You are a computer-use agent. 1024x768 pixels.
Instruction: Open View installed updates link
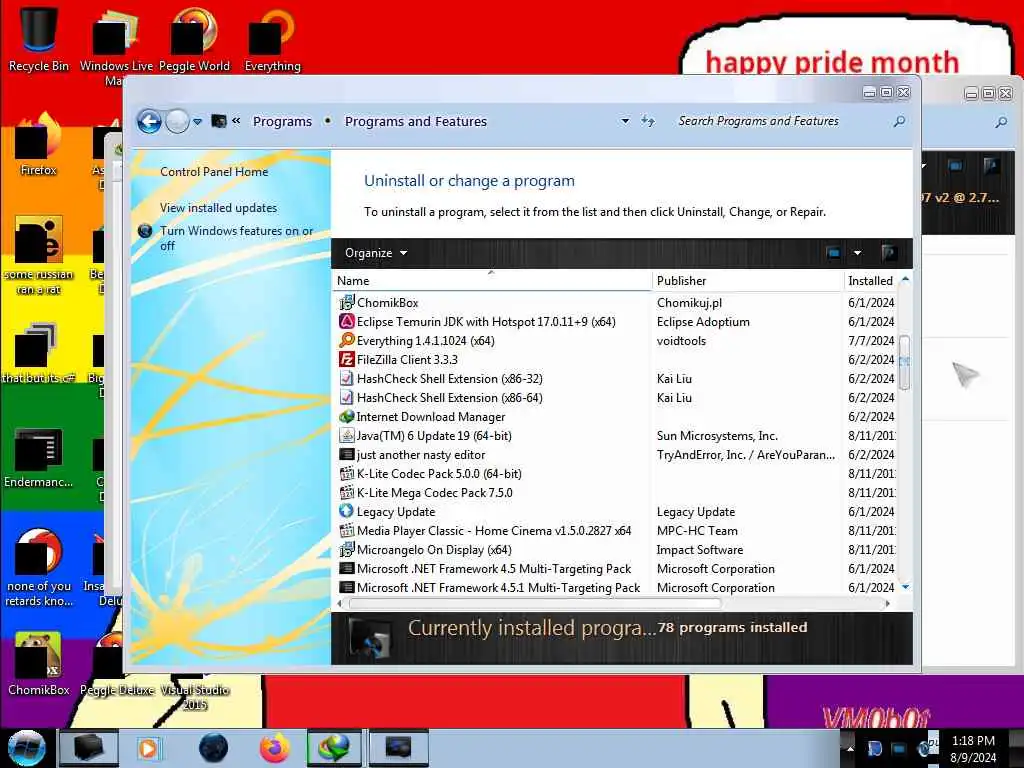218,208
